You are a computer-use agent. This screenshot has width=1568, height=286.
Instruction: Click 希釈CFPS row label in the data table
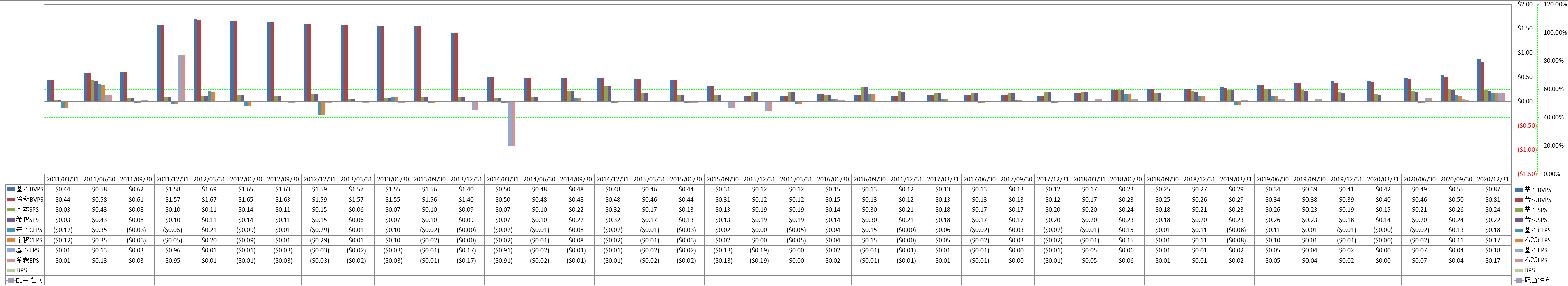click(x=30, y=240)
